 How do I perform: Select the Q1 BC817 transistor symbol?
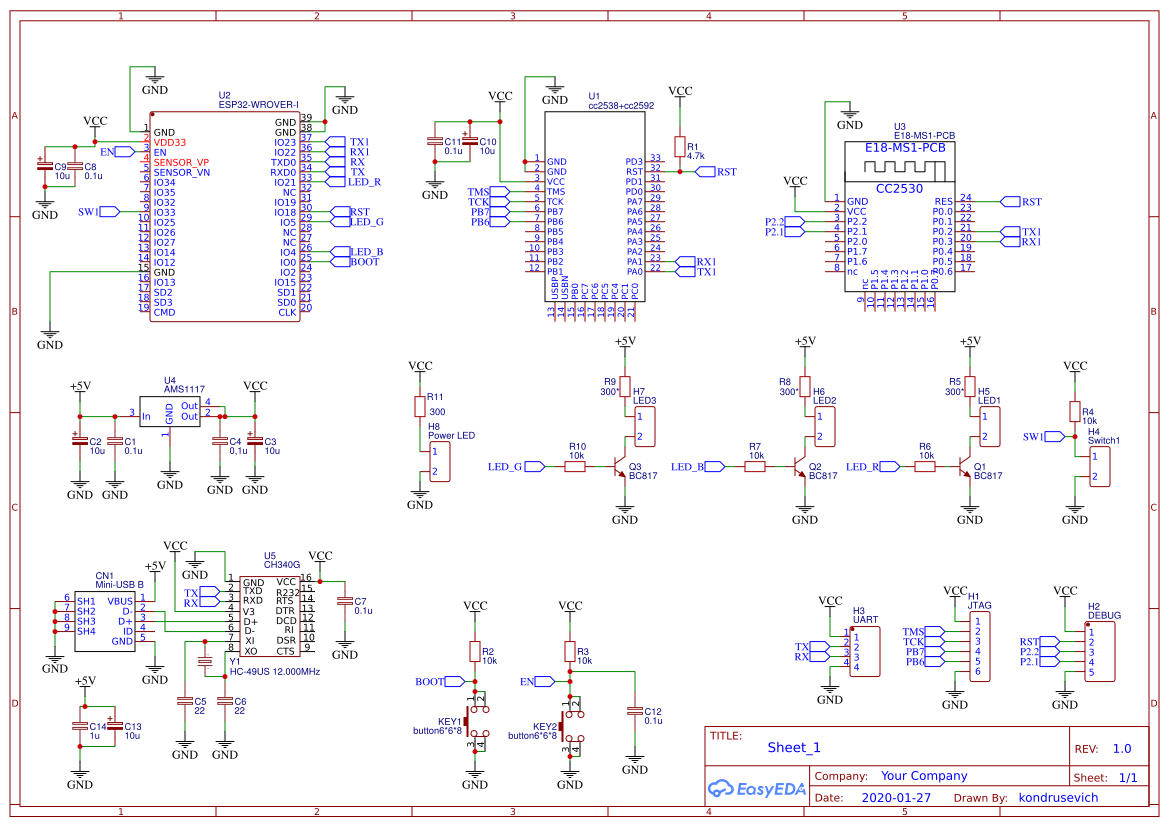[964, 468]
